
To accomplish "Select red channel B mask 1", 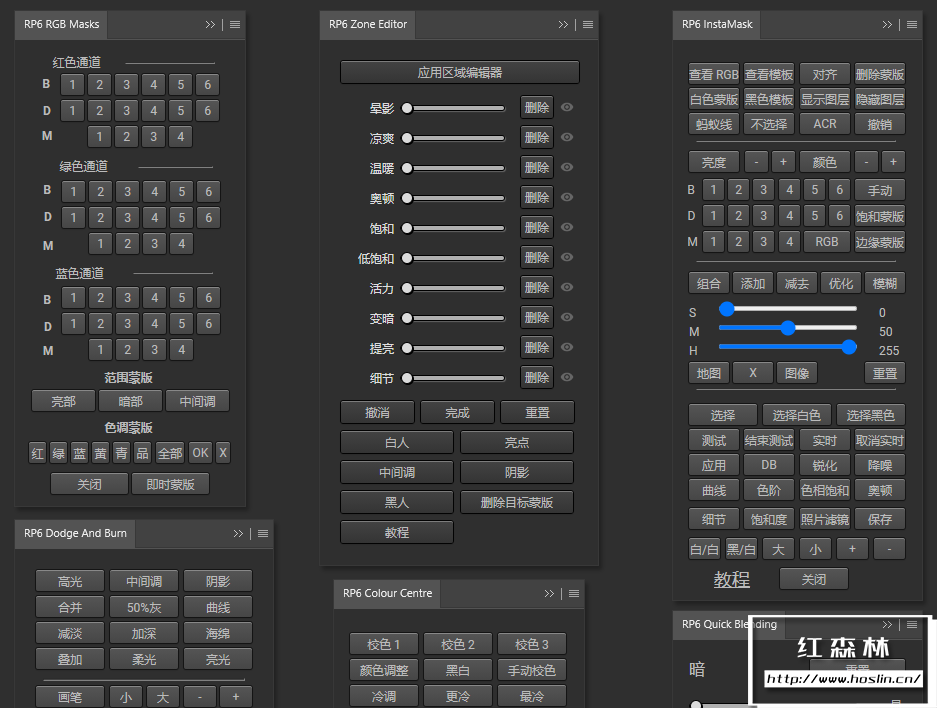I will point(72,85).
